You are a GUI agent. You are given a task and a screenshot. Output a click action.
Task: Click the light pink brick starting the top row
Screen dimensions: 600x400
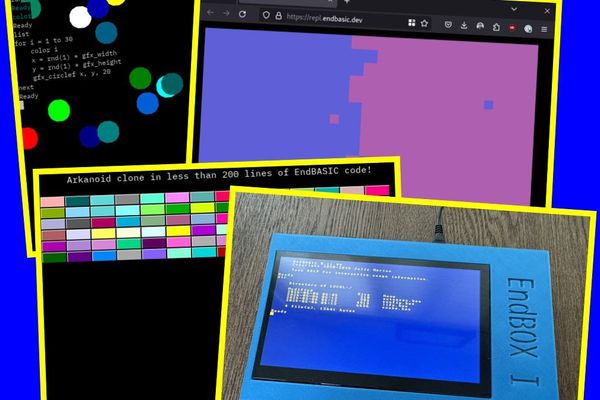[52, 202]
